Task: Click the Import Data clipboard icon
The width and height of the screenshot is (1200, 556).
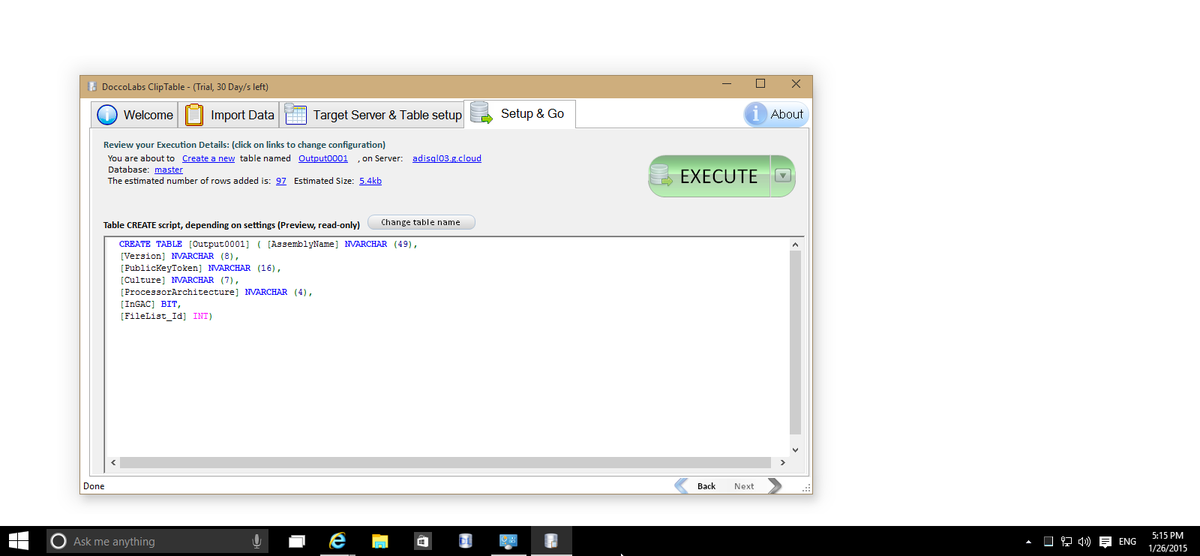Action: point(194,114)
